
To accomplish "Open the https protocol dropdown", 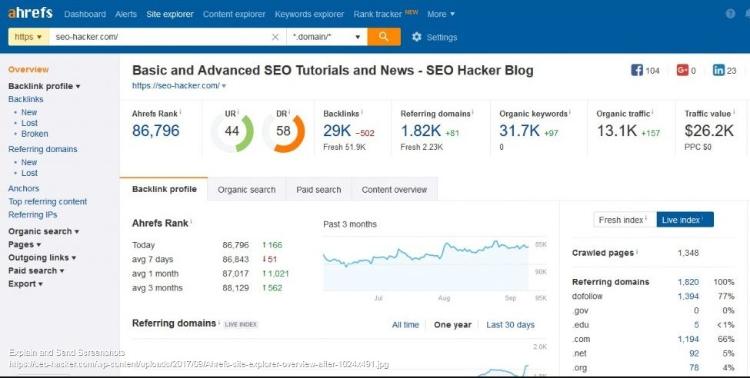I will 29,37.
